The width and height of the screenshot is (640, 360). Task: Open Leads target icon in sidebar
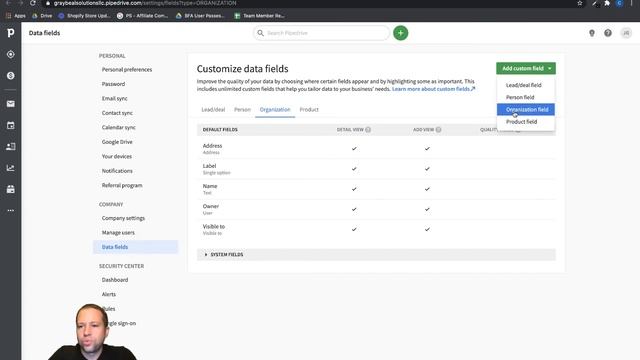point(11,54)
